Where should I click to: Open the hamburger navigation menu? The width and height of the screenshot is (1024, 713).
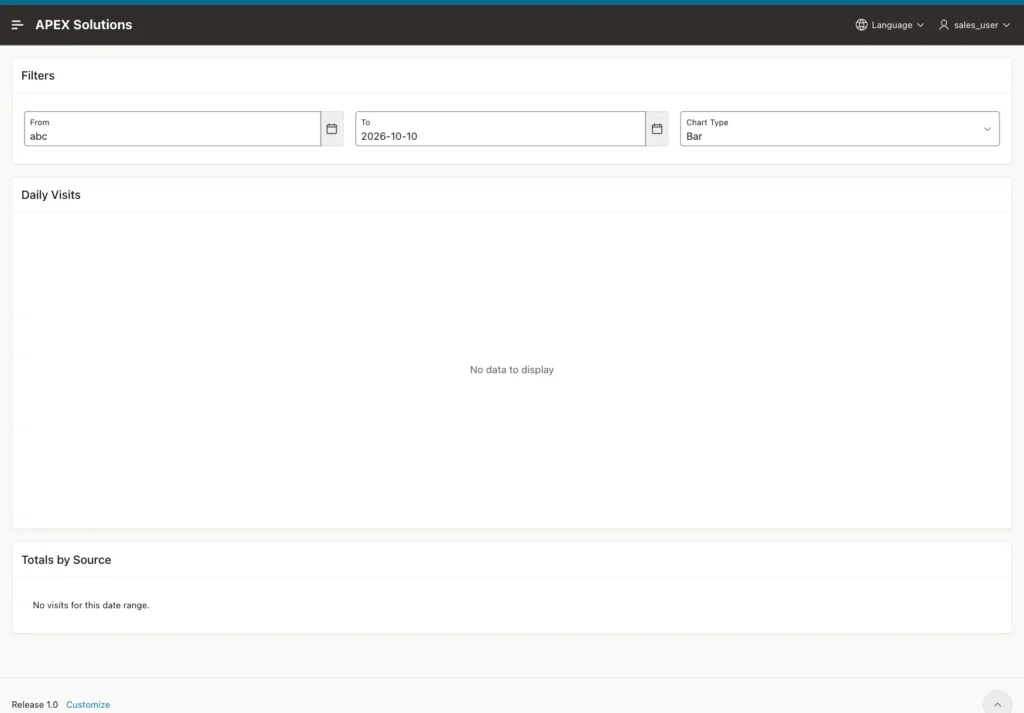coord(18,25)
